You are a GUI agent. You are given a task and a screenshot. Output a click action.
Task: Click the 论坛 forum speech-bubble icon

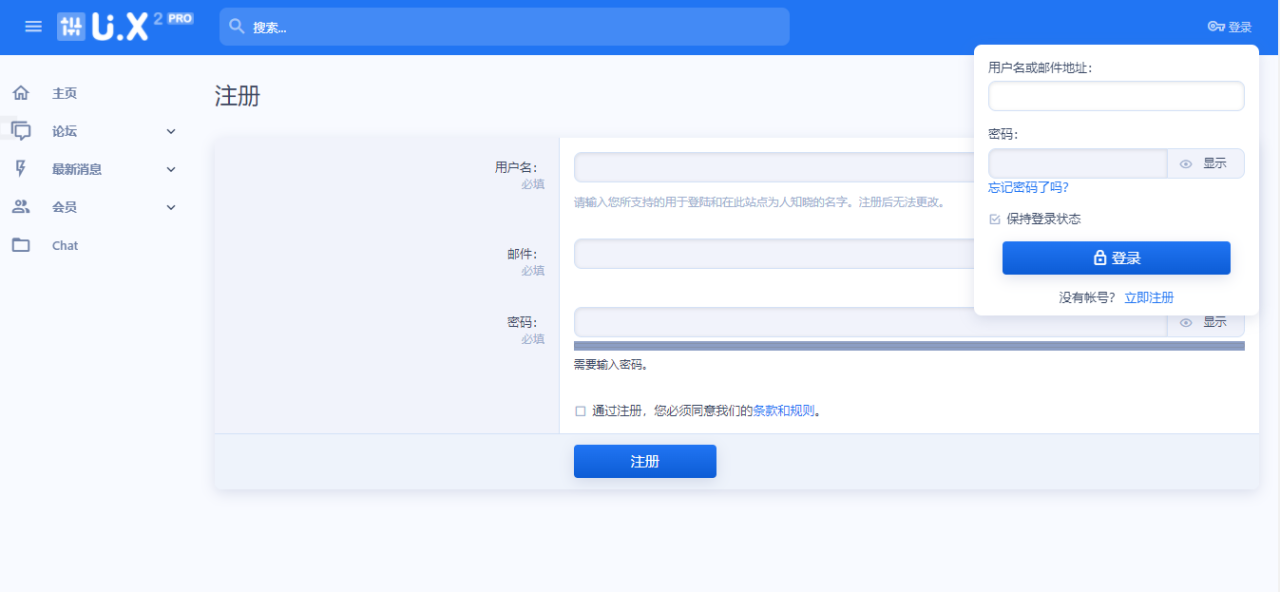tap(21, 130)
